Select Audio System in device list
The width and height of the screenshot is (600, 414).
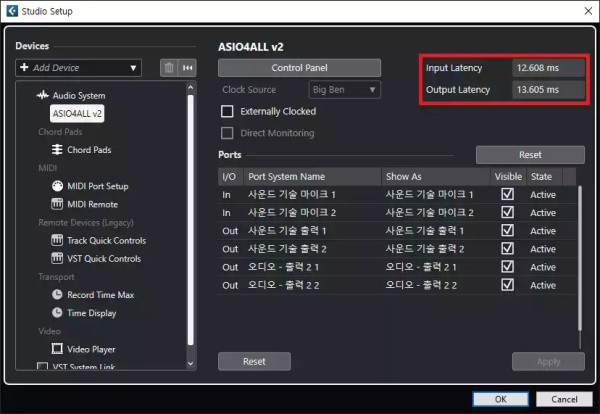click(79, 96)
